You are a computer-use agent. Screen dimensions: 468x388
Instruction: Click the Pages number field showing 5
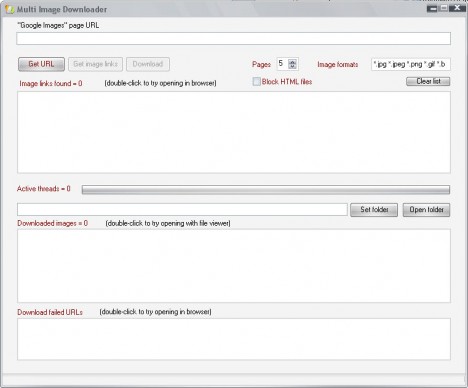pos(282,64)
